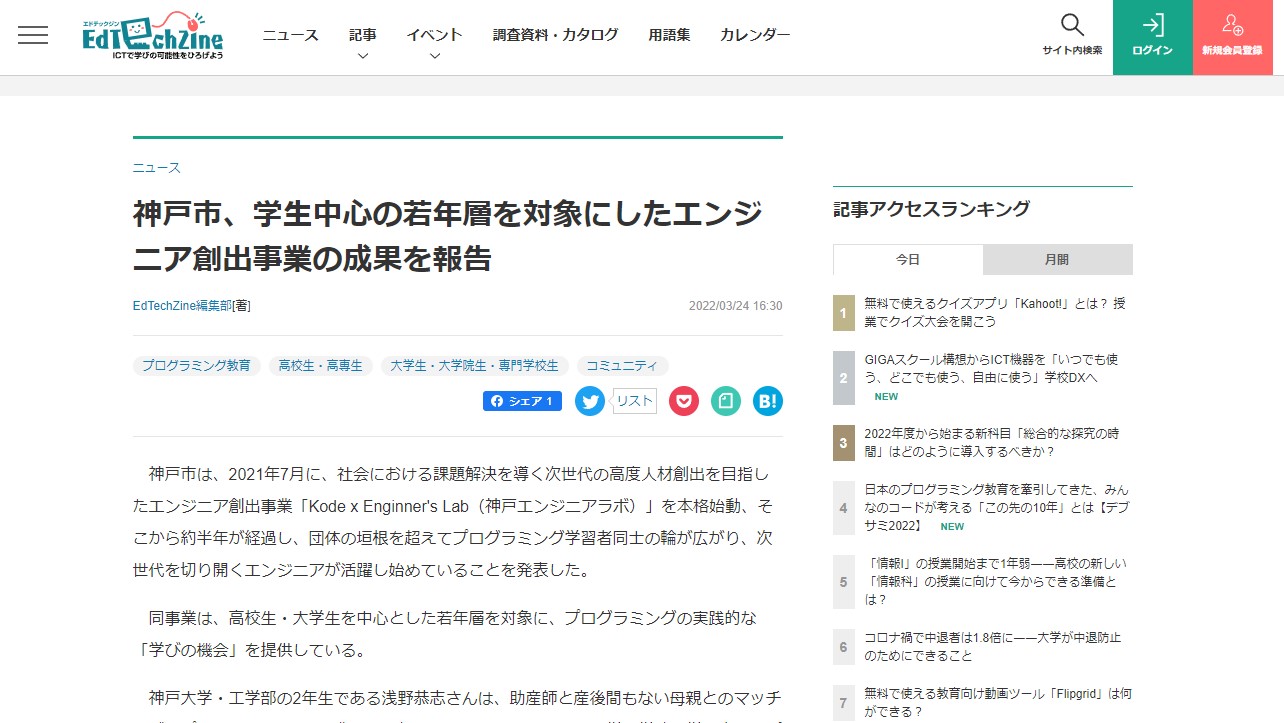Open the hamburger menu icon

[x=33, y=35]
